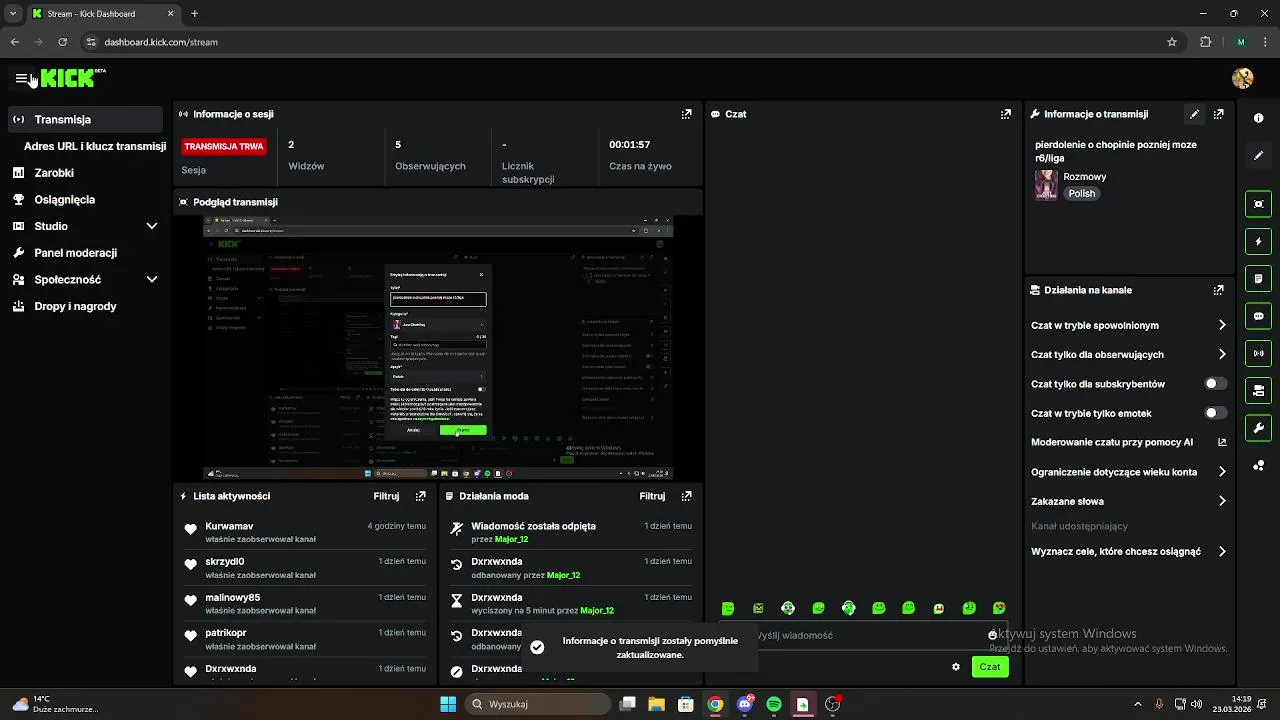Toggle the broadcast signal widget in the right sidebar
The height and width of the screenshot is (720, 1280).
[x=1258, y=353]
